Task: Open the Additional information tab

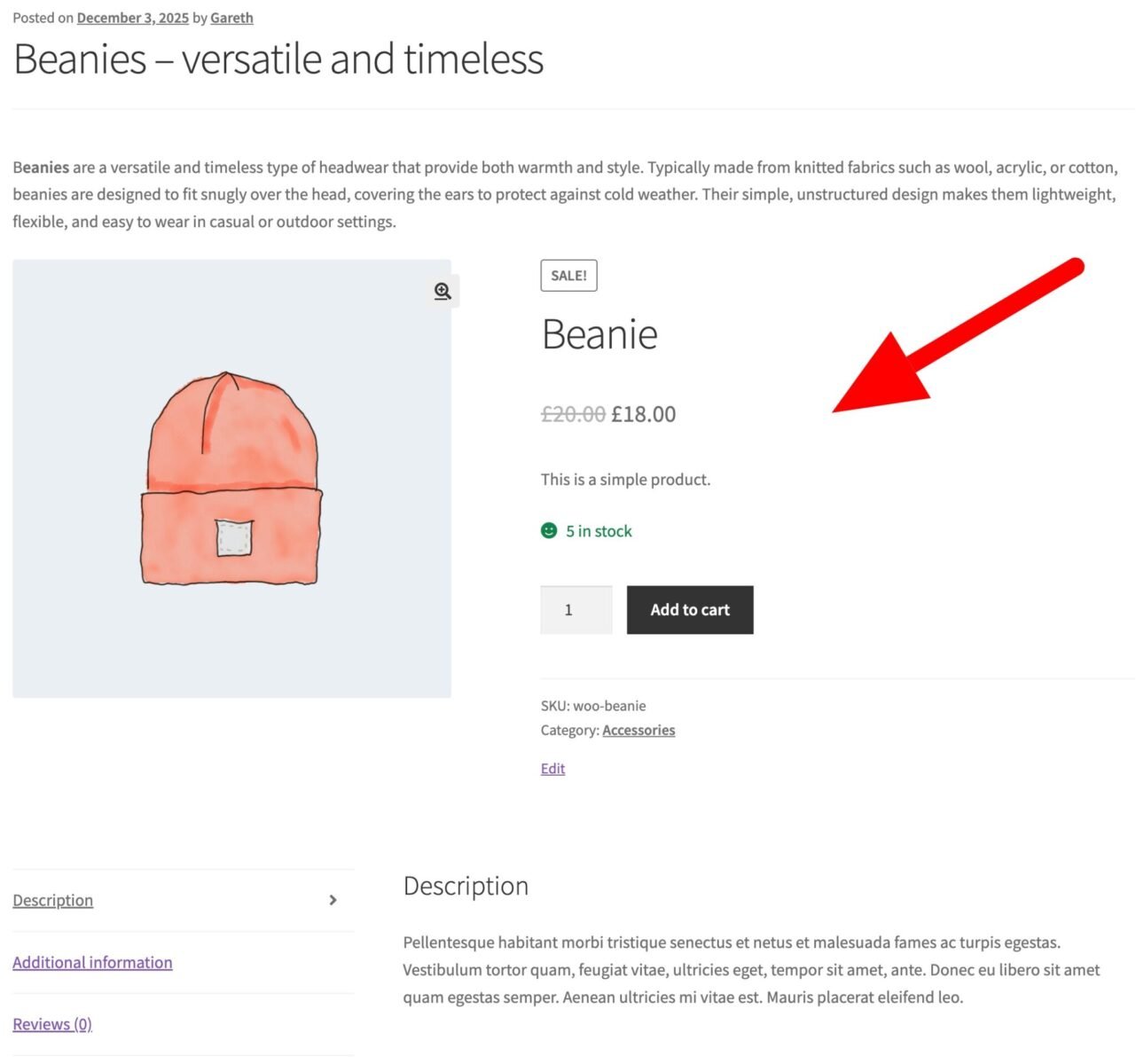Action: (92, 962)
